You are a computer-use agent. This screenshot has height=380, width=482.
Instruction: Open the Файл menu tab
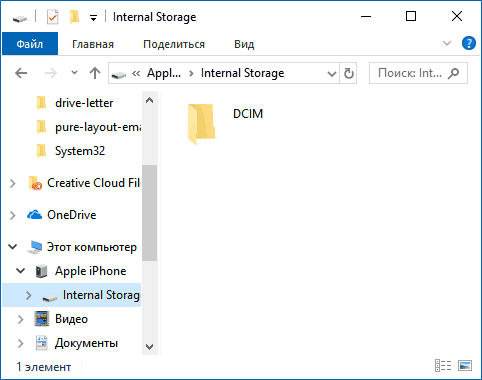pos(30,44)
